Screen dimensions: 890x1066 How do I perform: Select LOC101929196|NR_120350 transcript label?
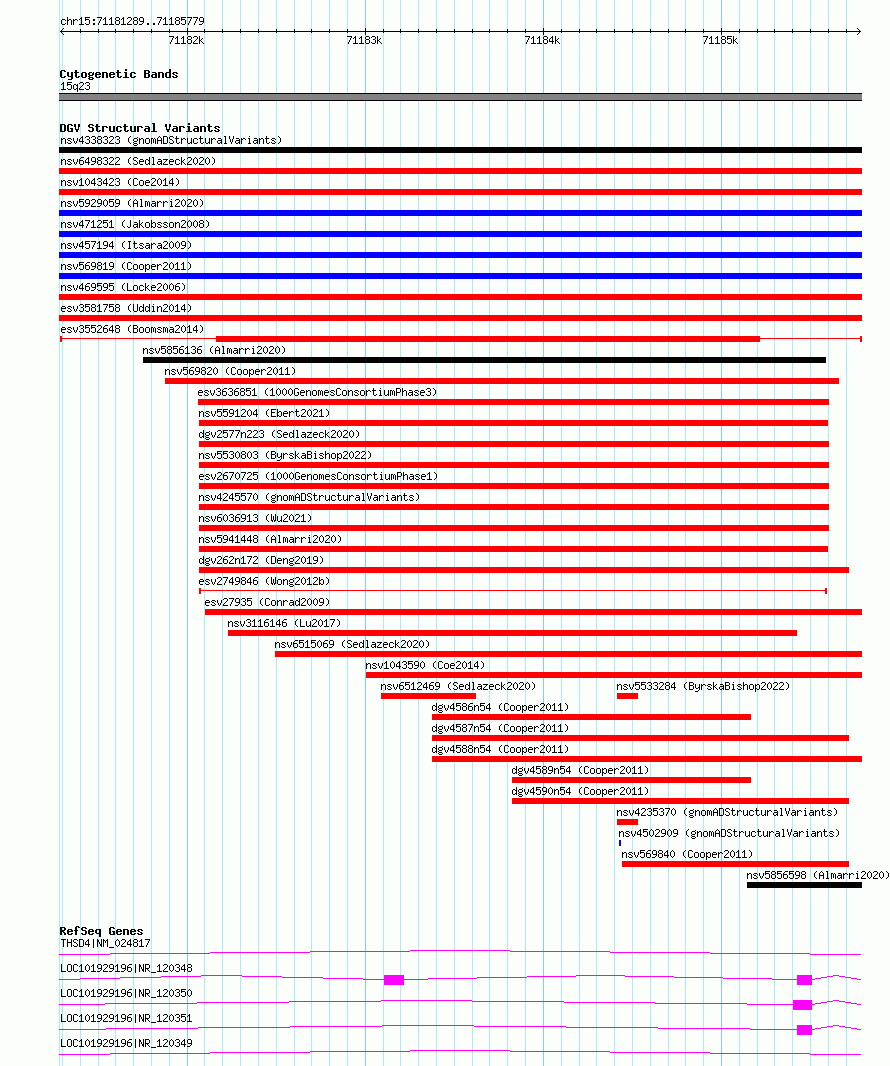click(x=126, y=995)
